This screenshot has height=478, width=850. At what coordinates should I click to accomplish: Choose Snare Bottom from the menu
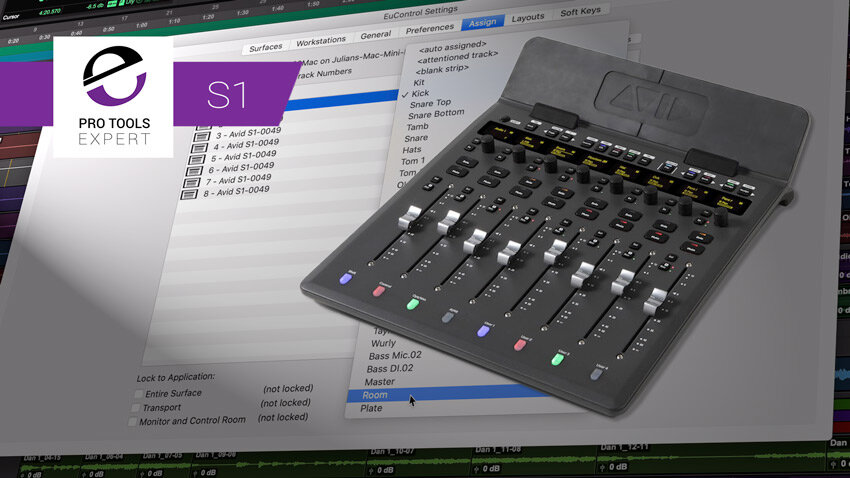(x=436, y=114)
